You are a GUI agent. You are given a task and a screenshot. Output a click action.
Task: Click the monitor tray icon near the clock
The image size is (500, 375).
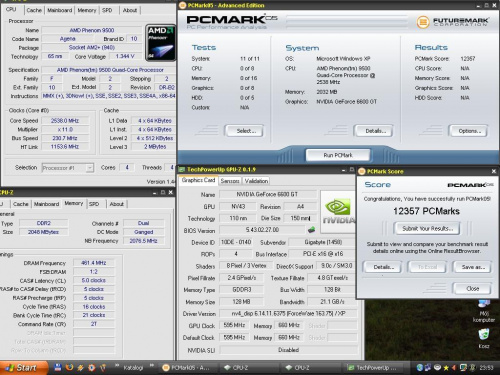pos(463,367)
